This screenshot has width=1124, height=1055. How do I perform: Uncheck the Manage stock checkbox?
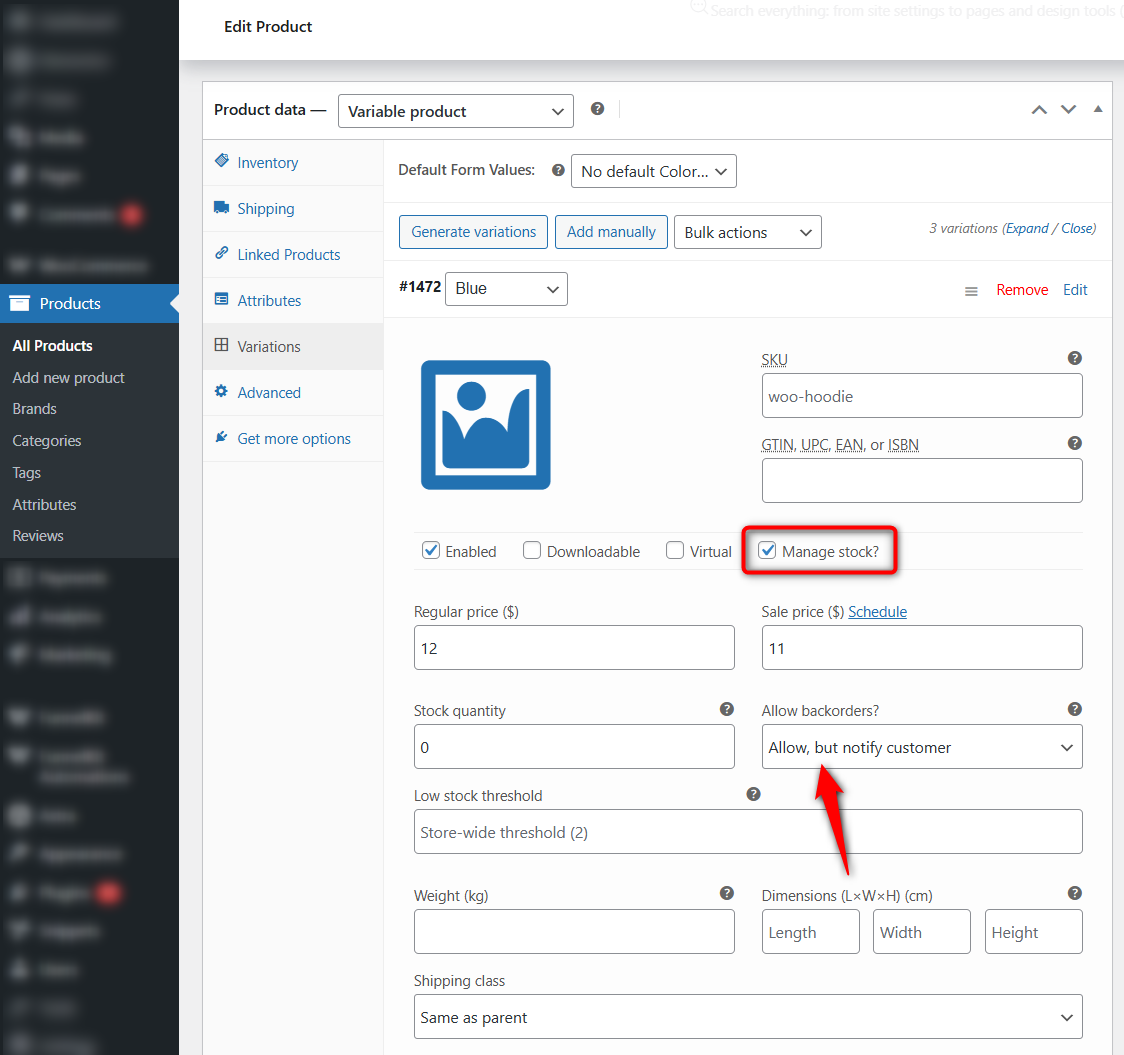pos(767,550)
